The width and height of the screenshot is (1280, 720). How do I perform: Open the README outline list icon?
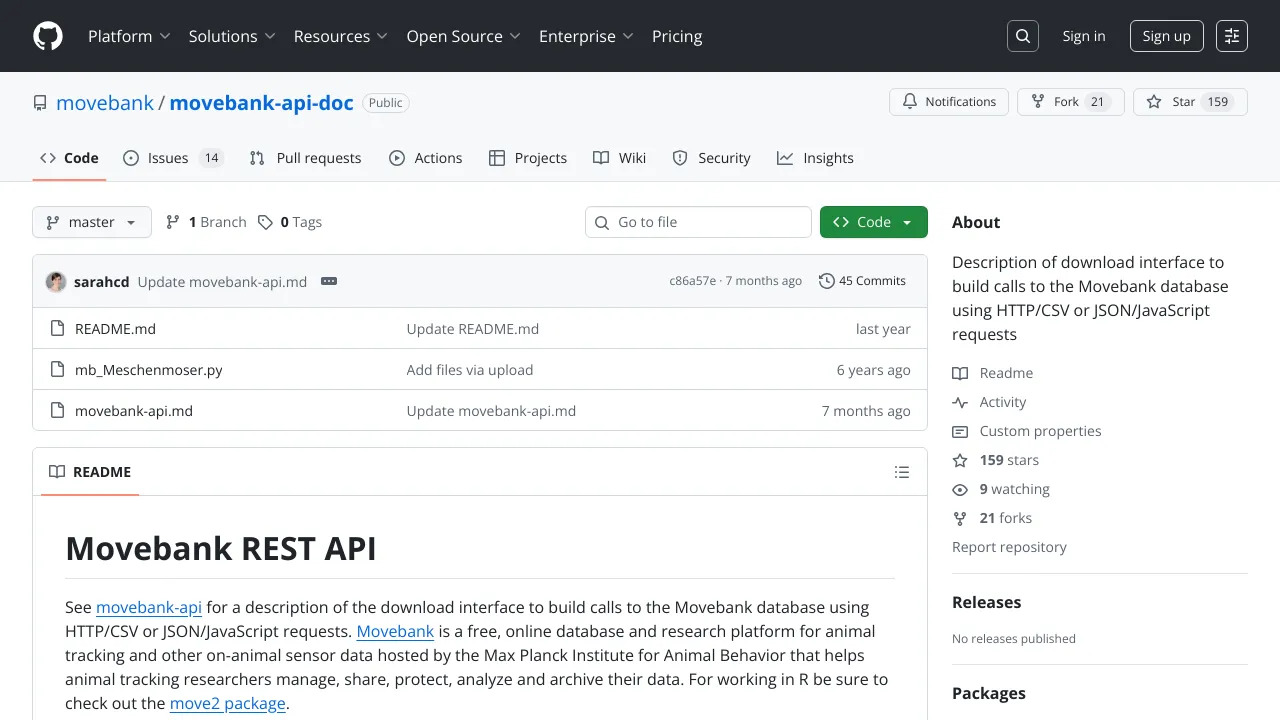pyautogui.click(x=902, y=472)
